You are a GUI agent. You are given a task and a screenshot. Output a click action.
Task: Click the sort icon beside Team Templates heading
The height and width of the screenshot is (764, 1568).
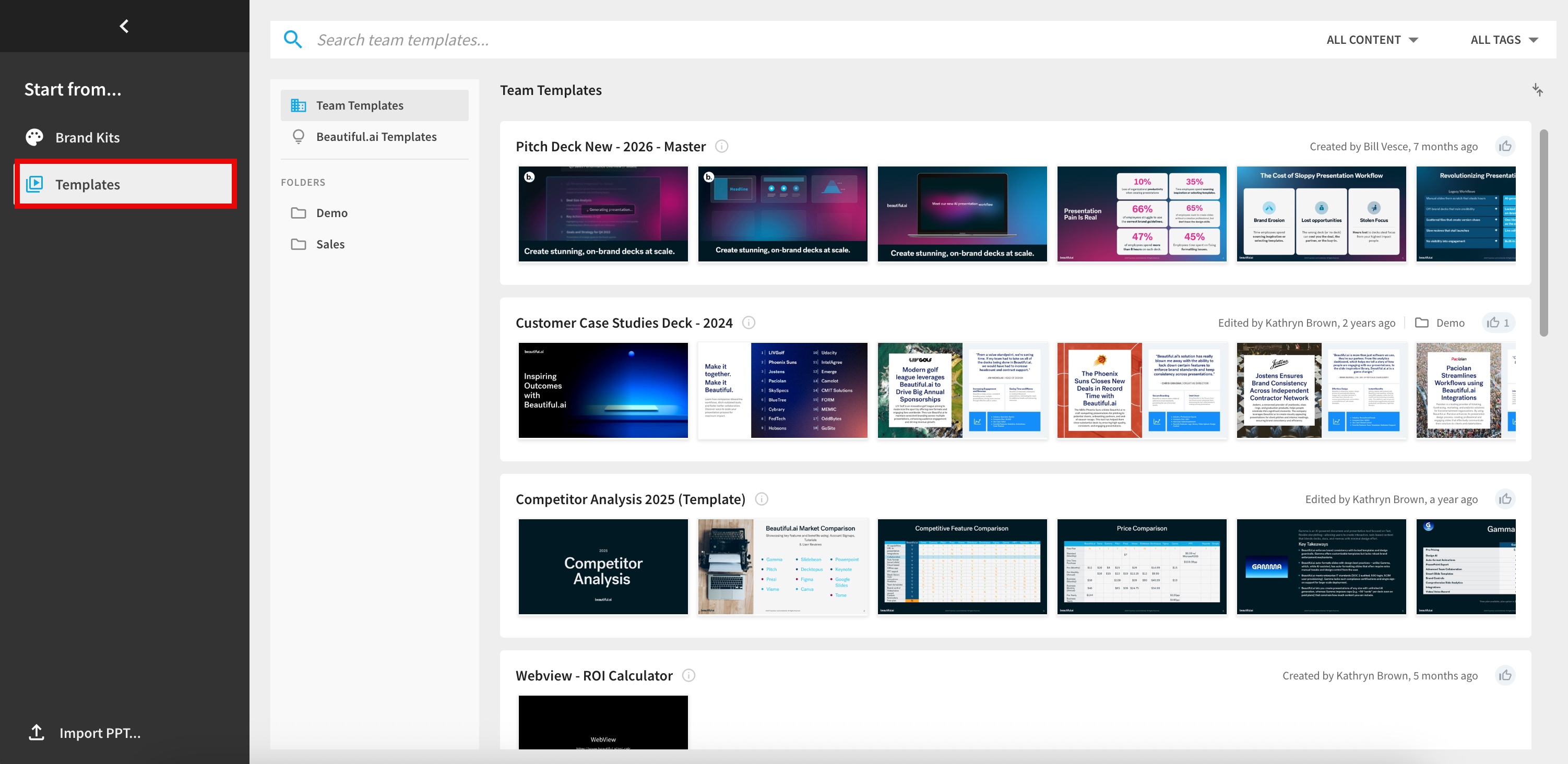[1538, 90]
